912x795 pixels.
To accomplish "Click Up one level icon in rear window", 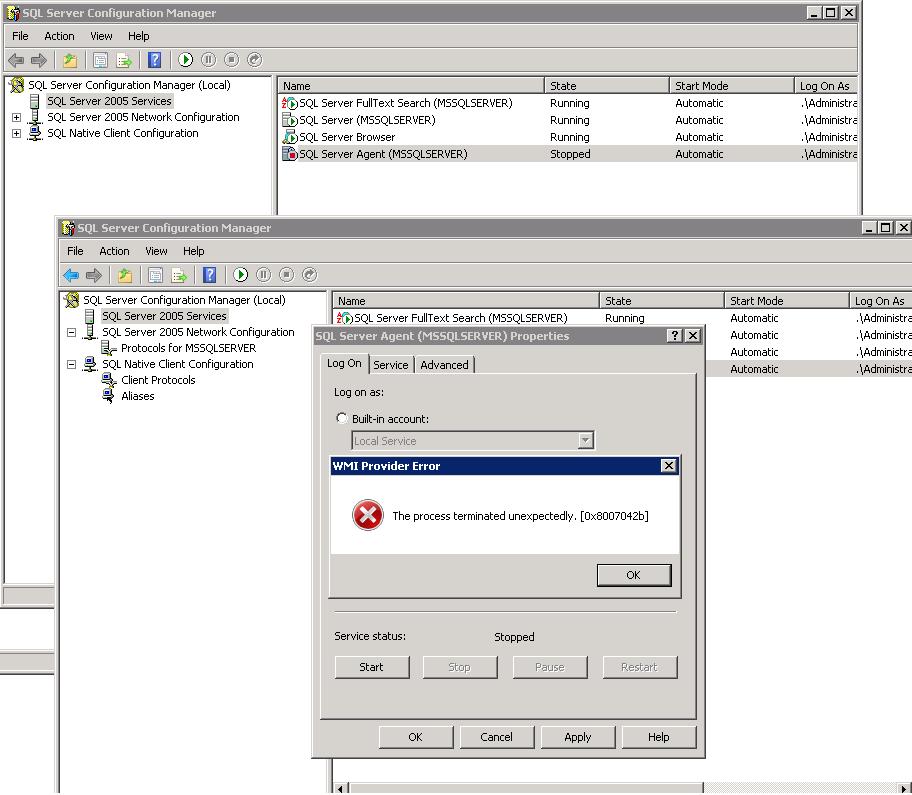I will click(x=70, y=60).
